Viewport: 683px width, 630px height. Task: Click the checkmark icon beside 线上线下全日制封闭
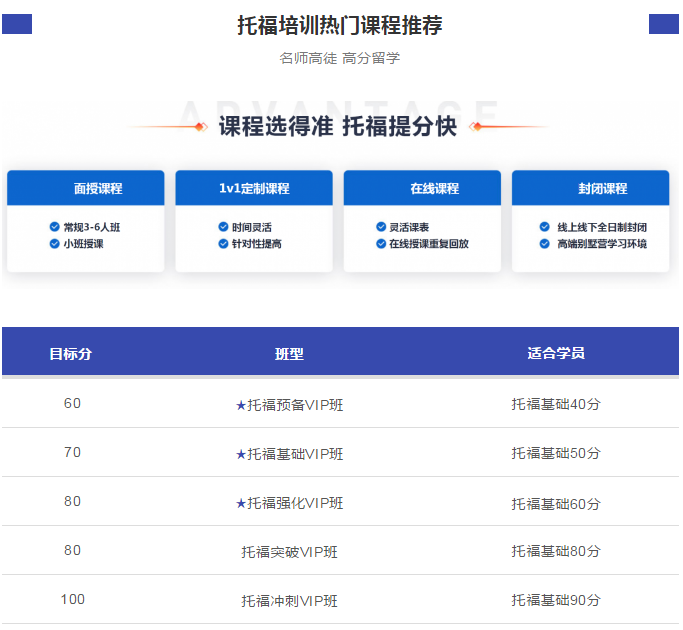pyautogui.click(x=544, y=227)
